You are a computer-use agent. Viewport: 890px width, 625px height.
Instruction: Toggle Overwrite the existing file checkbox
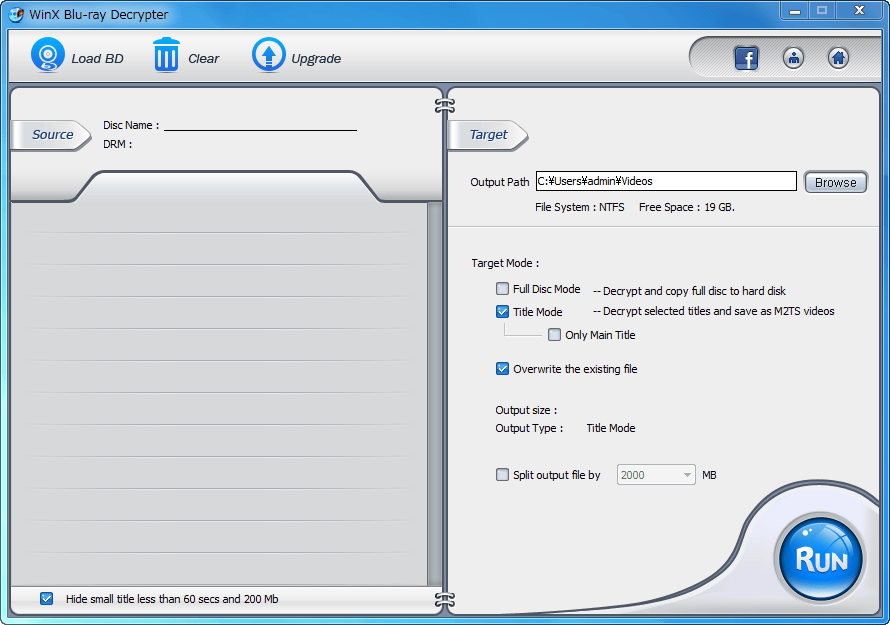click(x=502, y=369)
